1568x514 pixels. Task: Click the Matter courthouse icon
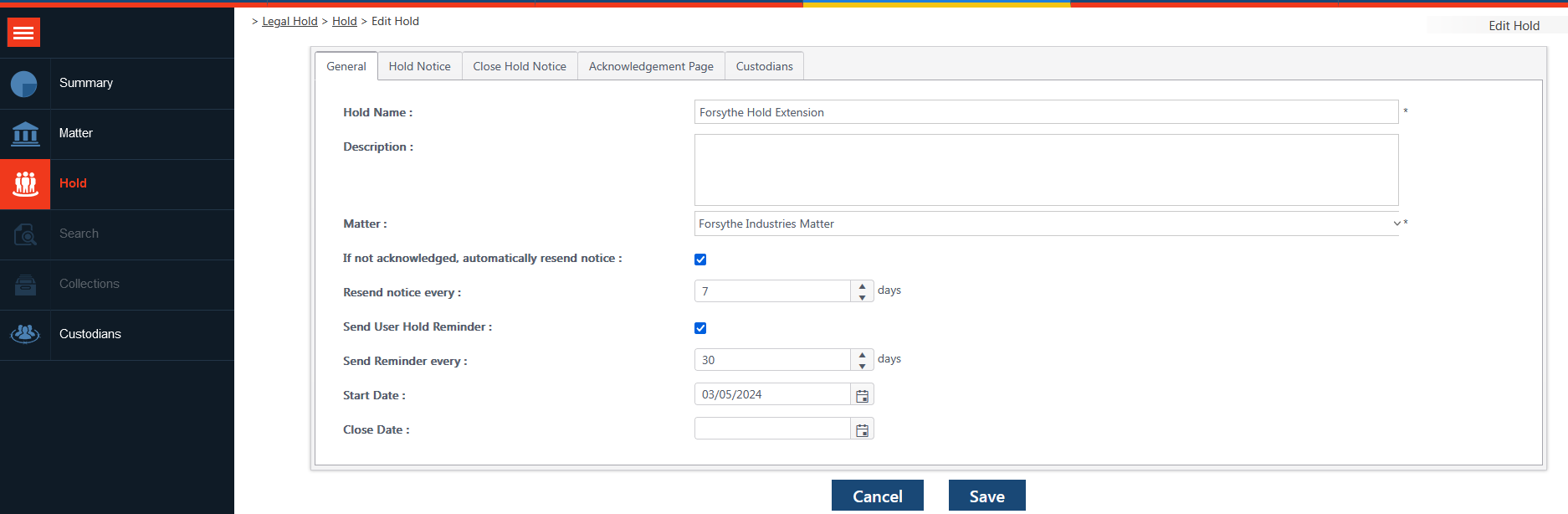25,134
